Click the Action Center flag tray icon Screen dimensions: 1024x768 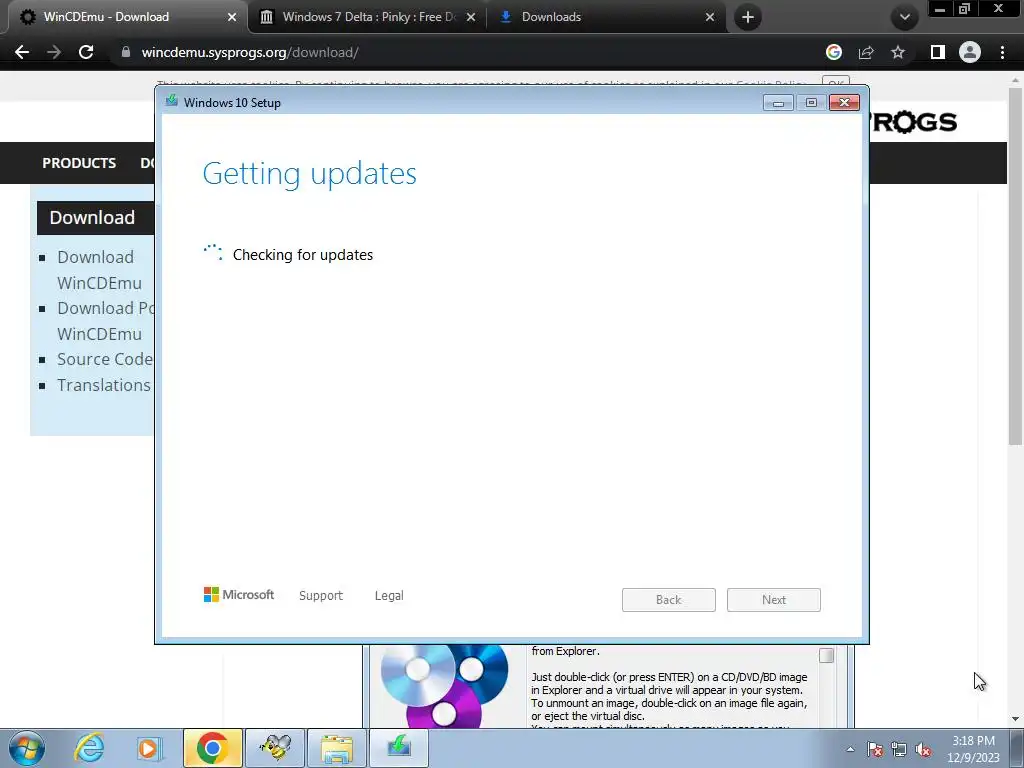coord(875,749)
